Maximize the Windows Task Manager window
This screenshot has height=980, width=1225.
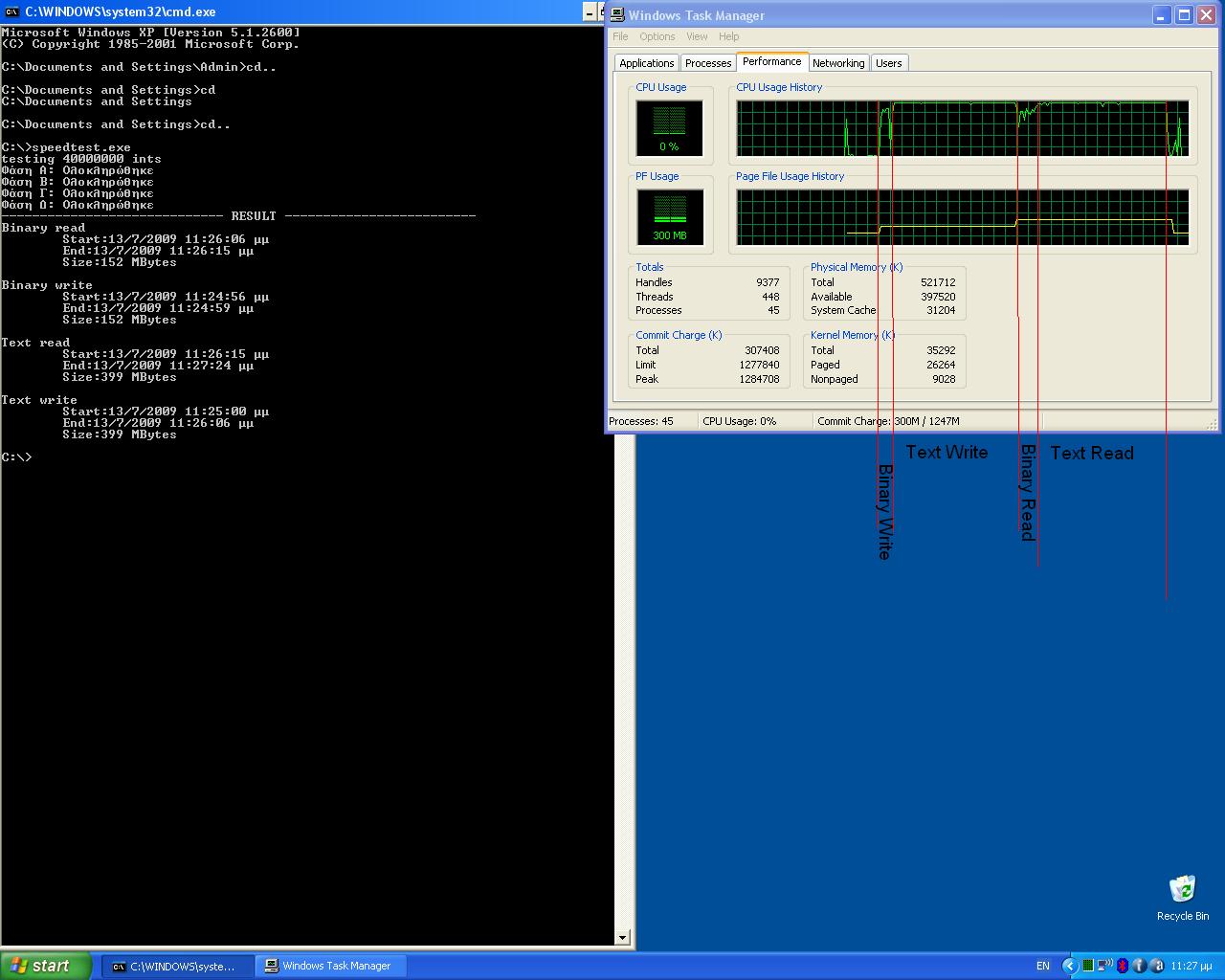point(1184,14)
